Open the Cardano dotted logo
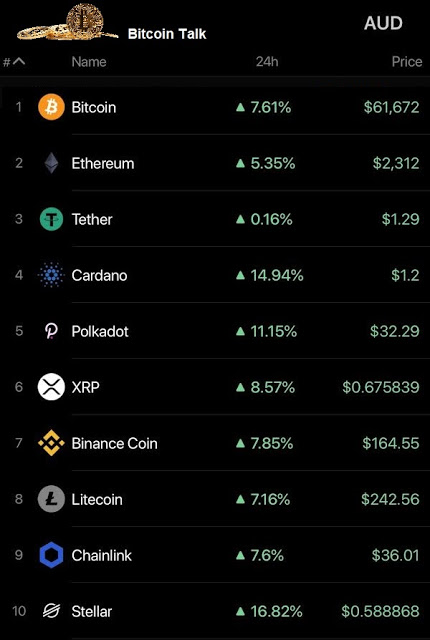430x640 pixels. (51, 275)
